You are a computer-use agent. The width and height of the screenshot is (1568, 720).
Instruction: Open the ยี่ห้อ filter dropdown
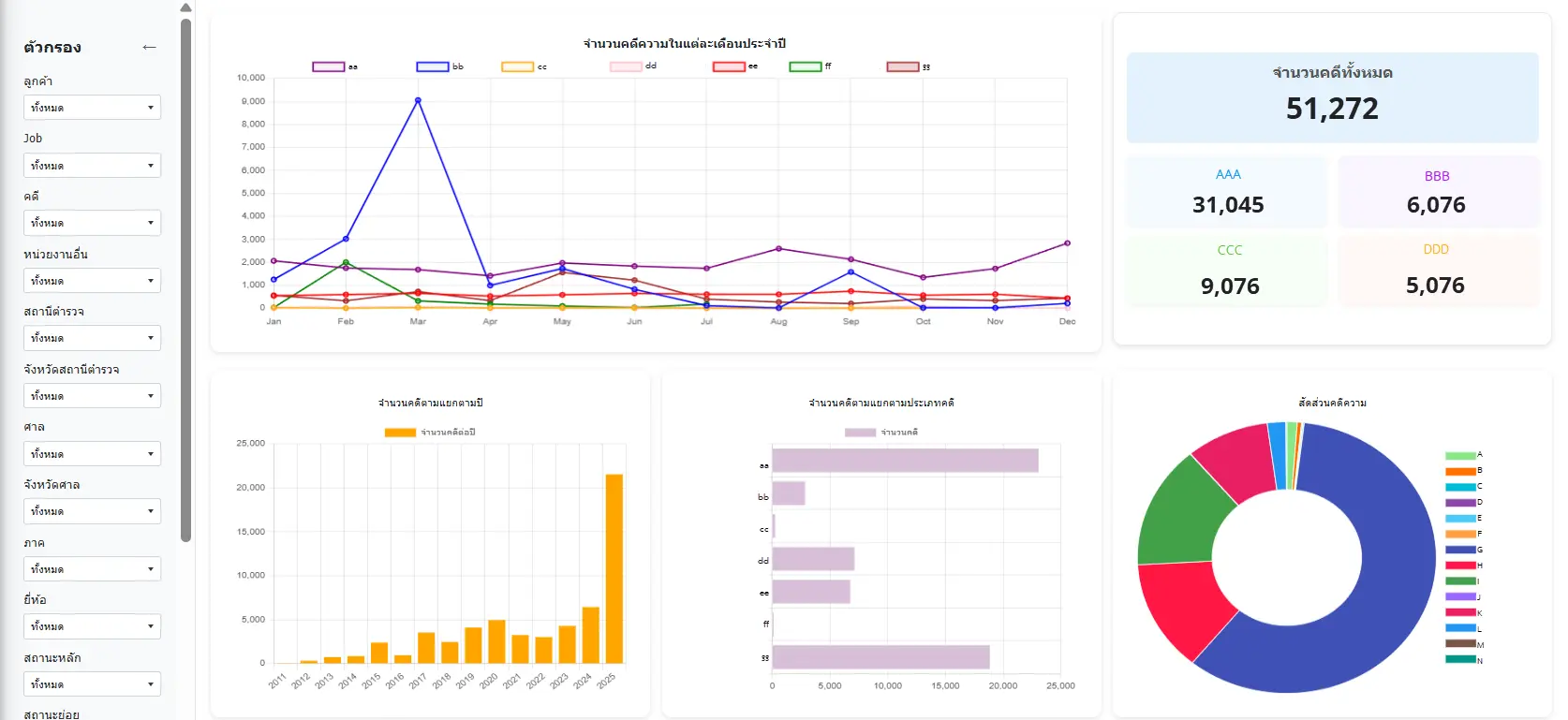pyautogui.click(x=92, y=626)
